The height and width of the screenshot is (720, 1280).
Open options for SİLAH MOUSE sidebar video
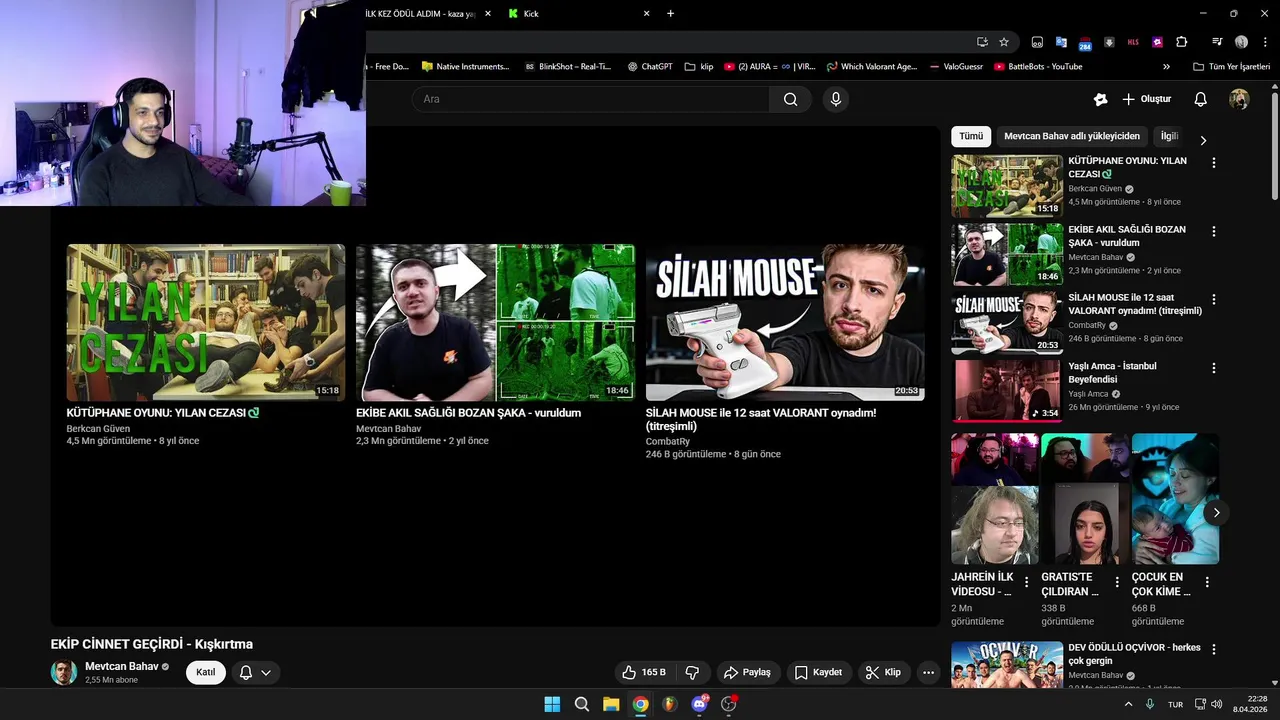click(x=1214, y=299)
